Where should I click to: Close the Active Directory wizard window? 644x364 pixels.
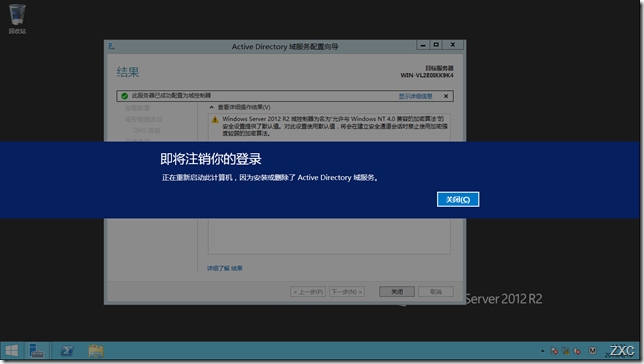453,44
